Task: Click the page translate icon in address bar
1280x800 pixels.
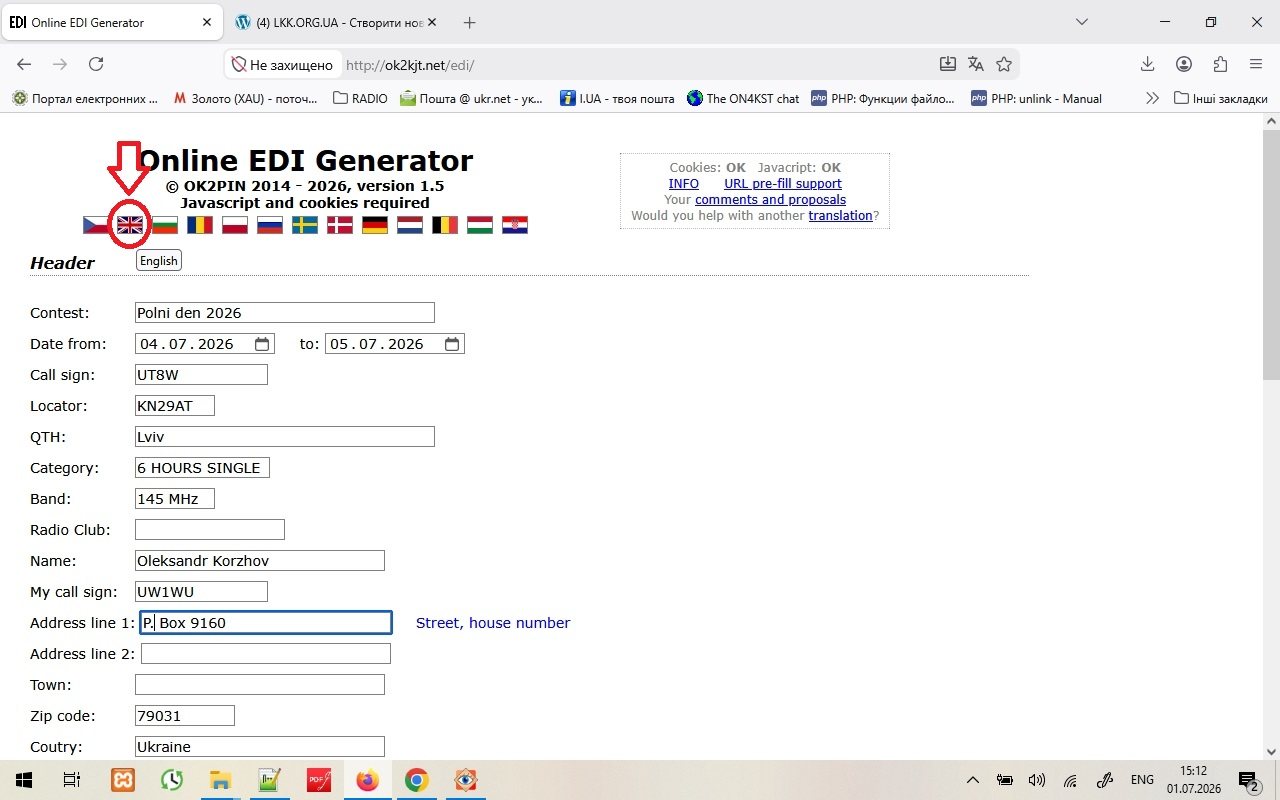Action: 976,64
